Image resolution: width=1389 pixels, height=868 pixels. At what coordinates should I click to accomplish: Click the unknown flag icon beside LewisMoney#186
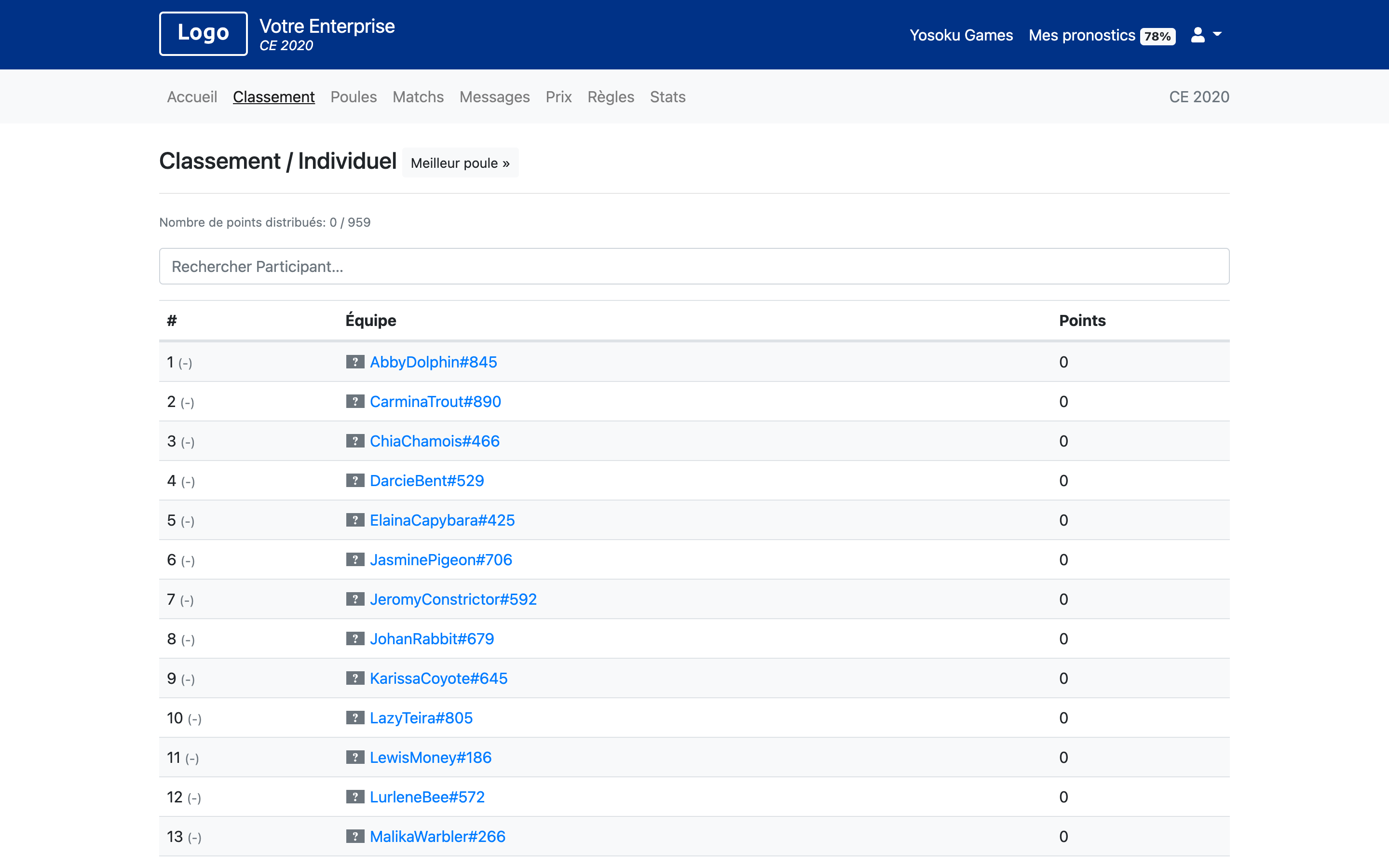click(354, 758)
